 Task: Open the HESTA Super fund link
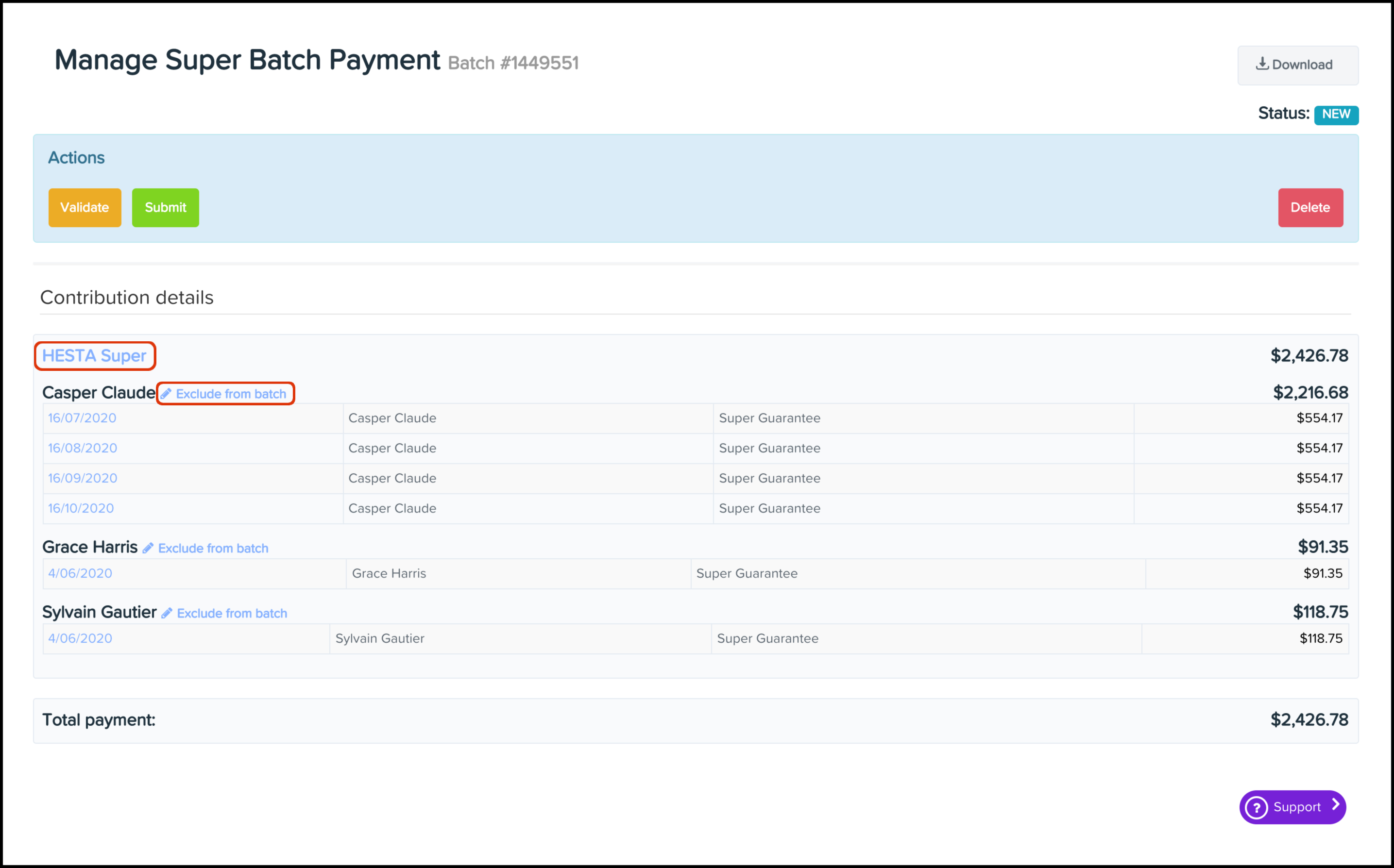(x=94, y=356)
